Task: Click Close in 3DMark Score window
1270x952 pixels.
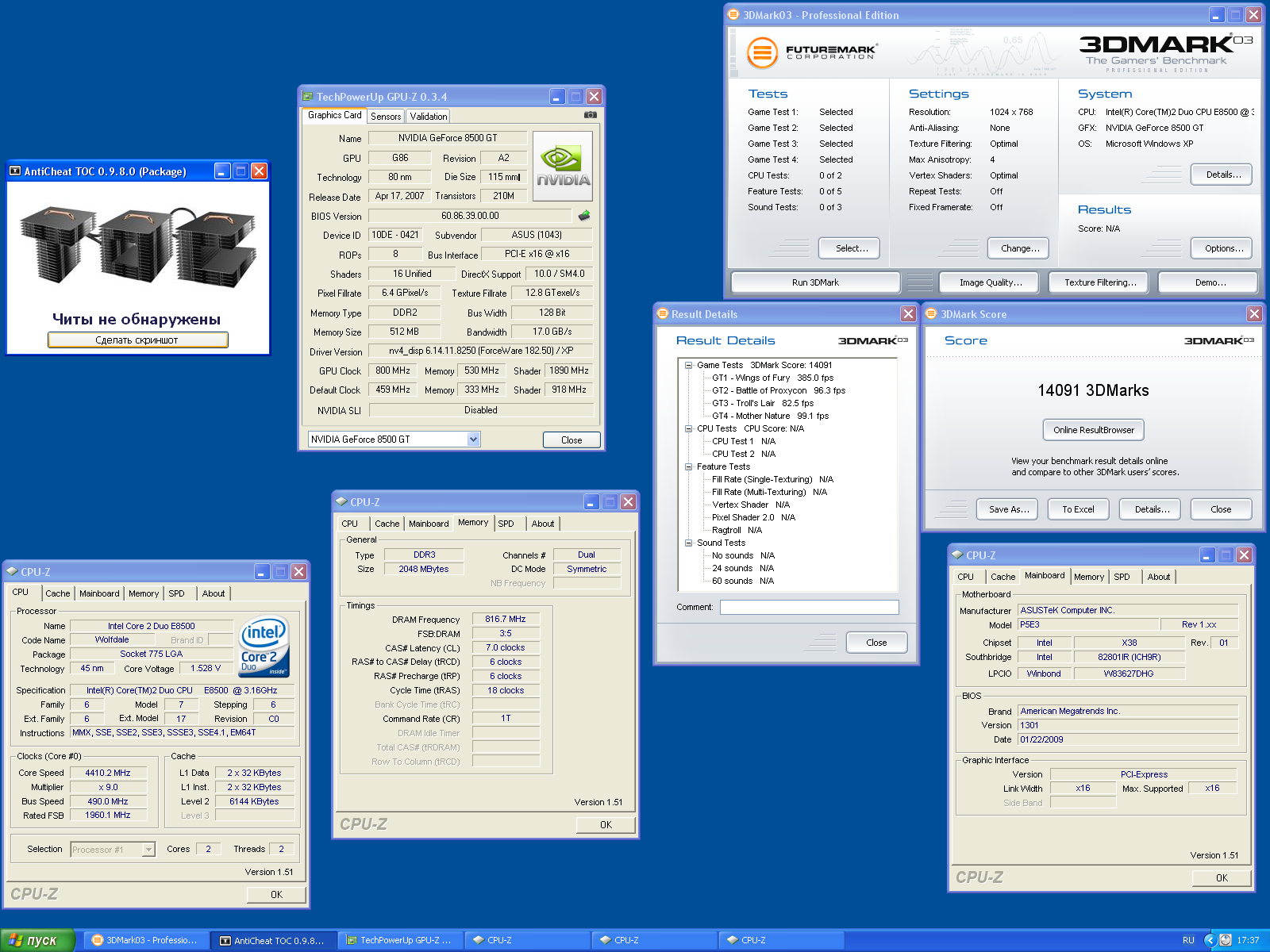Action: pos(1221,509)
